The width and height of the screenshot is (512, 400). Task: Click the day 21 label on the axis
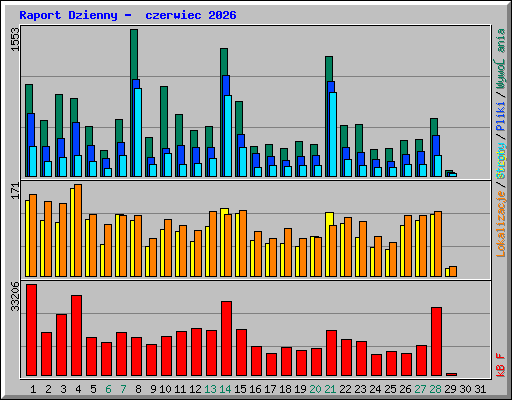pyautogui.click(x=330, y=389)
